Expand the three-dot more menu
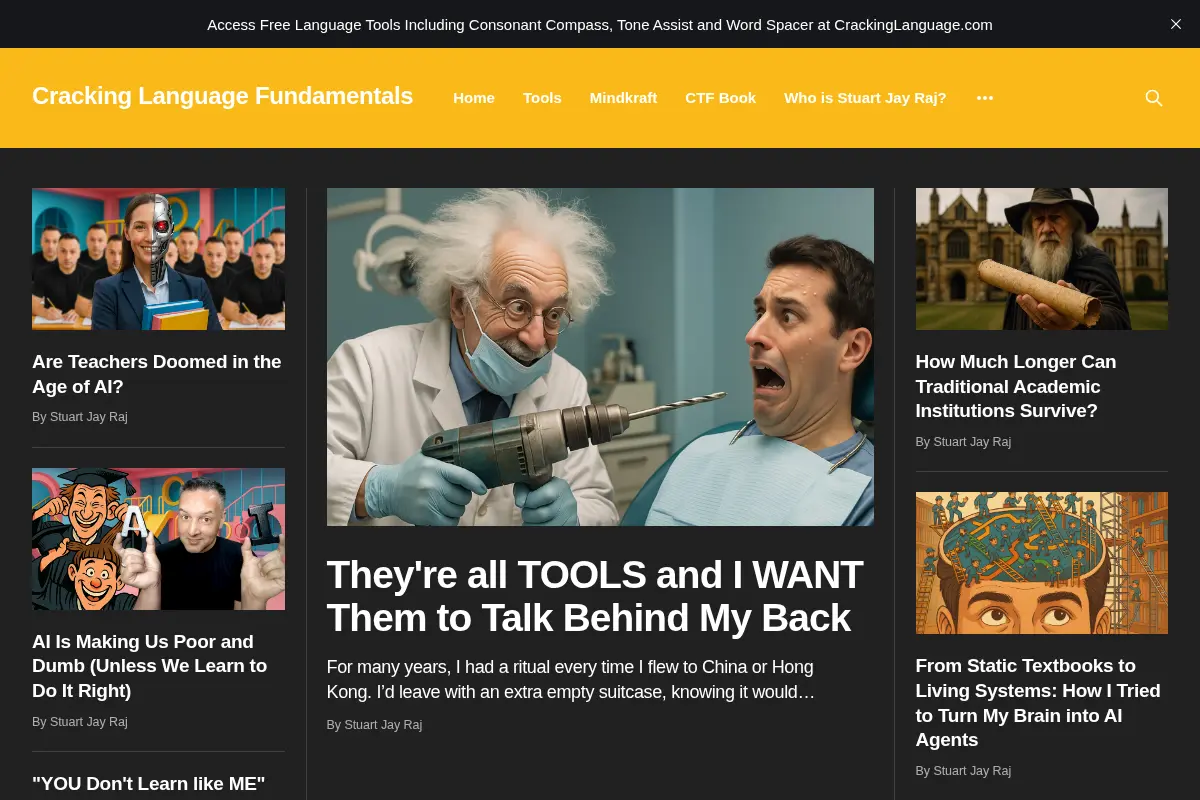Viewport: 1200px width, 800px height. 985,98
